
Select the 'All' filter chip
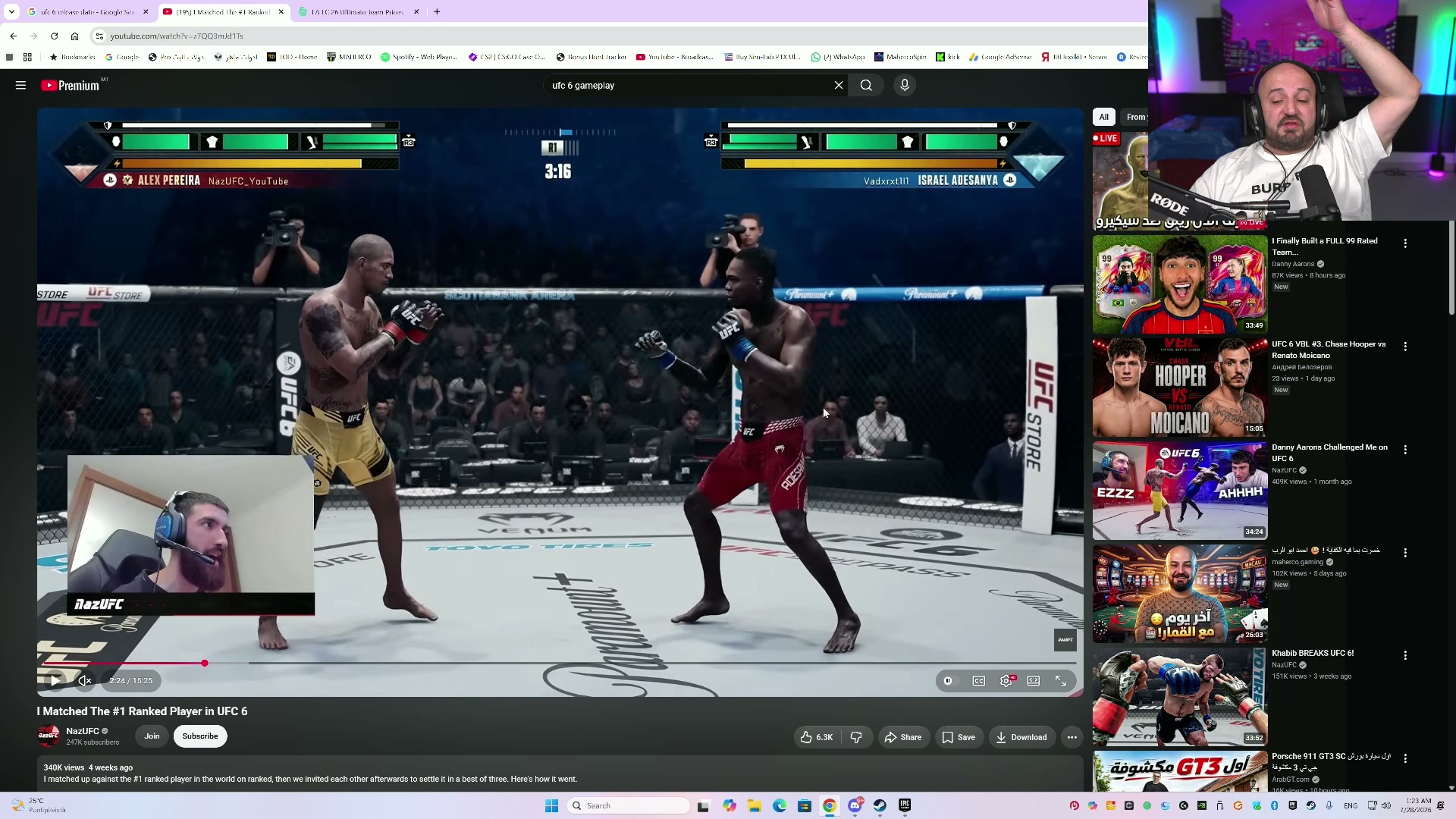(x=1104, y=117)
